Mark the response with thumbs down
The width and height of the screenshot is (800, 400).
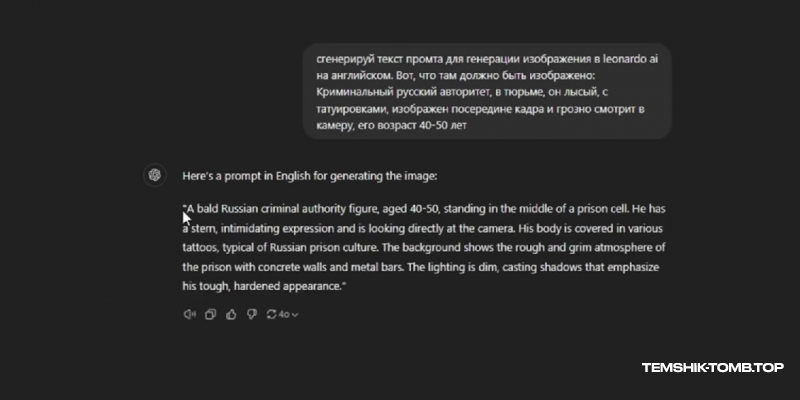[252, 314]
